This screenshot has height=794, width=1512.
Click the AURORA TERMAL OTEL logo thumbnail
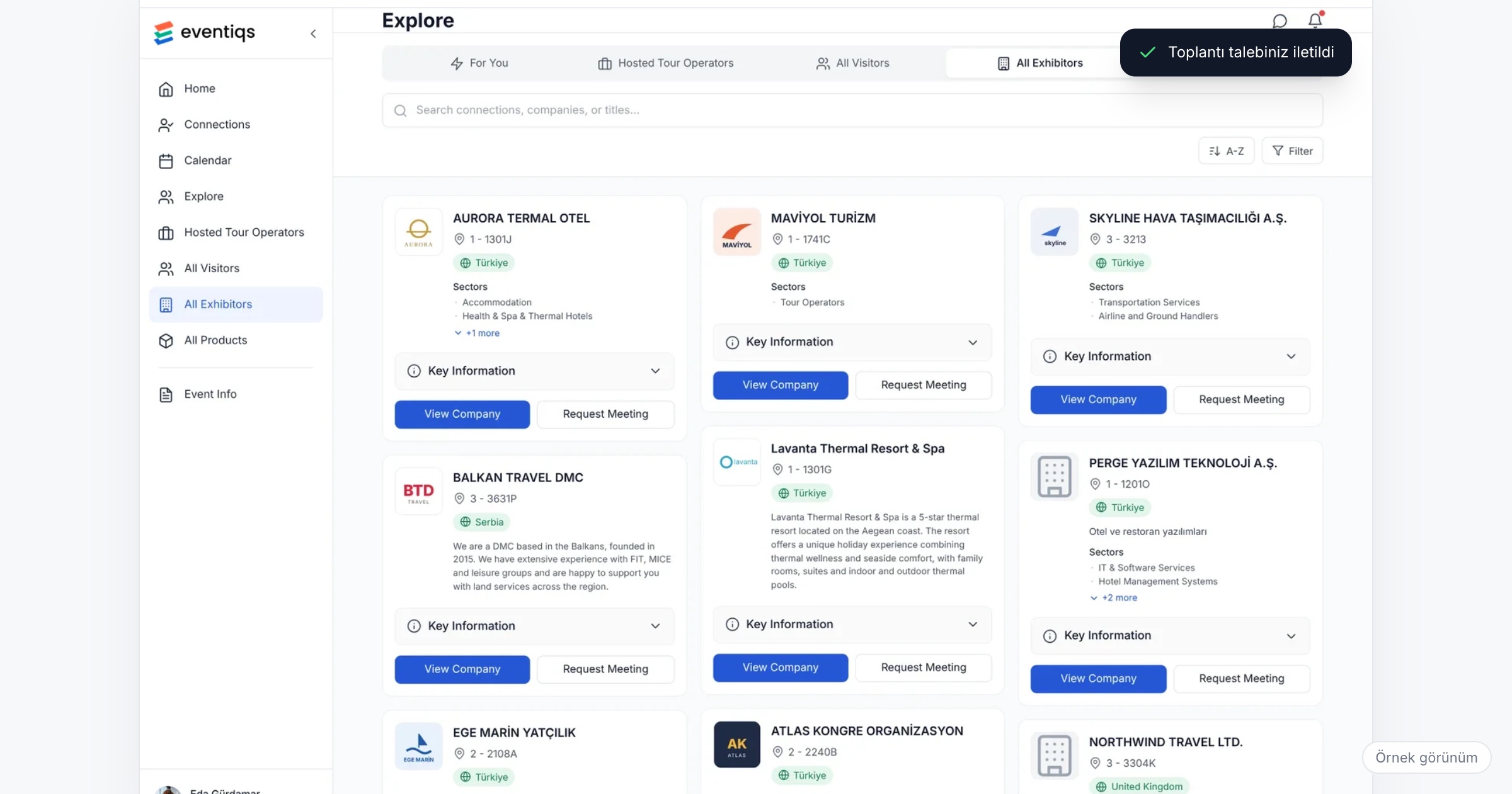click(x=418, y=232)
